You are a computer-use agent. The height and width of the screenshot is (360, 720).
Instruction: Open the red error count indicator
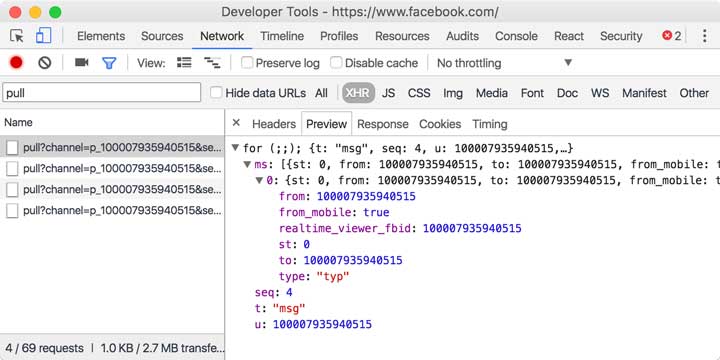(x=671, y=36)
